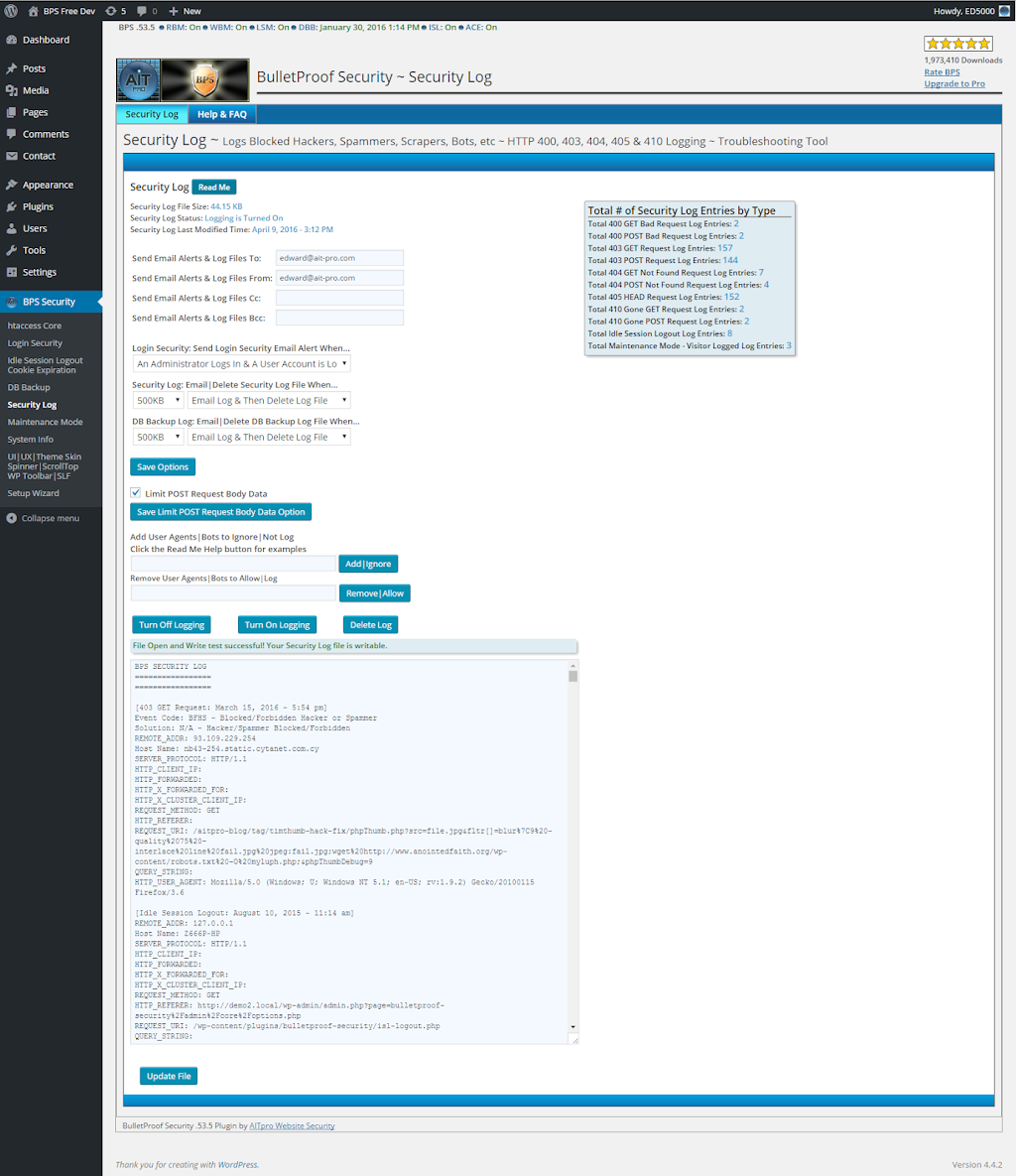This screenshot has width=1016, height=1176.
Task: Open the ED5000 user avatar
Action: tap(1005, 11)
